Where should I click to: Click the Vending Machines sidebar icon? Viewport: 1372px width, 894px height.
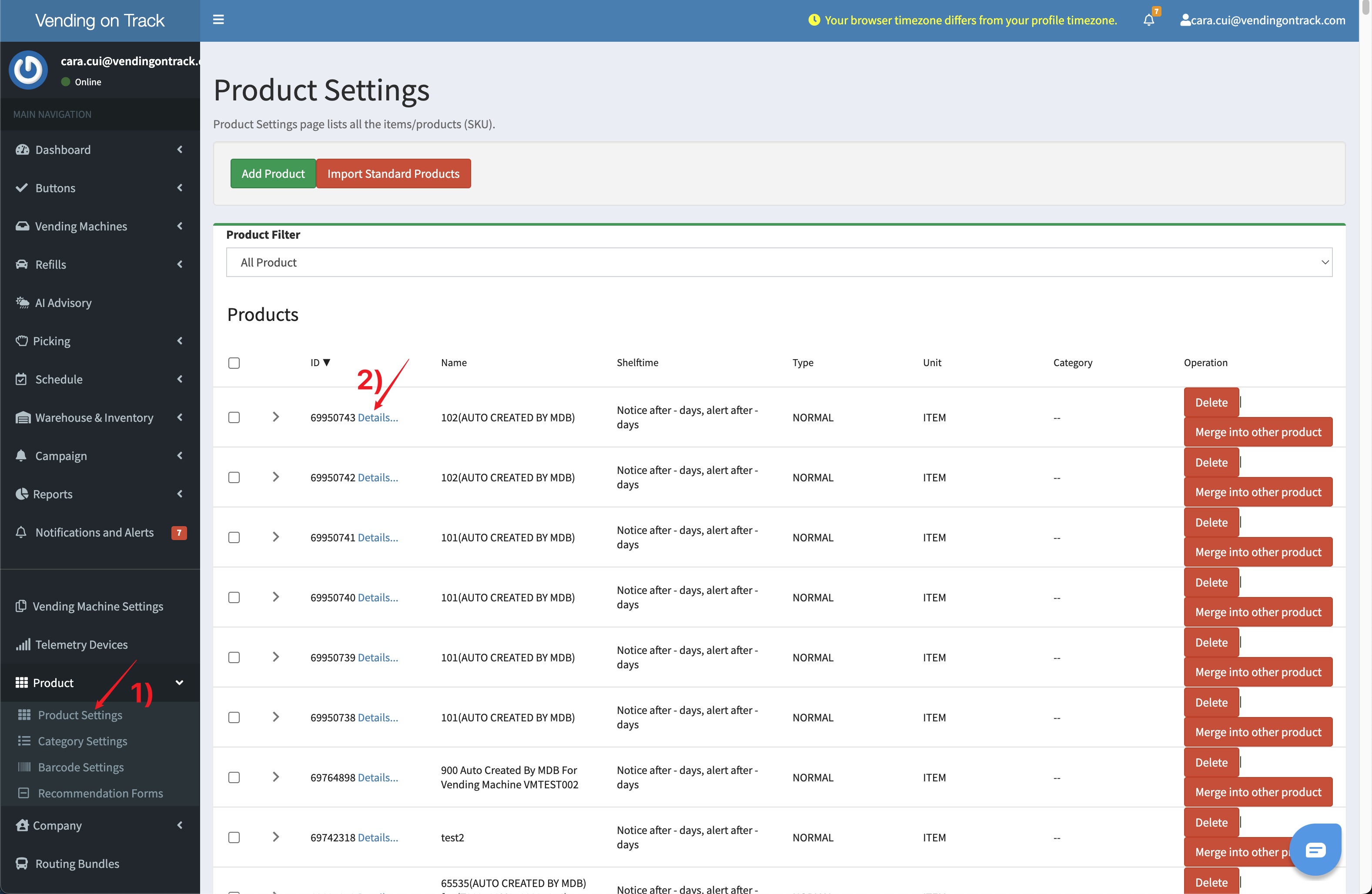pos(23,226)
